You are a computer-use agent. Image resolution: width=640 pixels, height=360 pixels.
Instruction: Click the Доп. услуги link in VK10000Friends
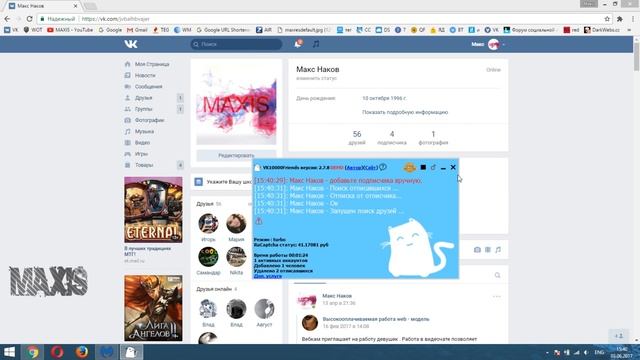pos(268,276)
